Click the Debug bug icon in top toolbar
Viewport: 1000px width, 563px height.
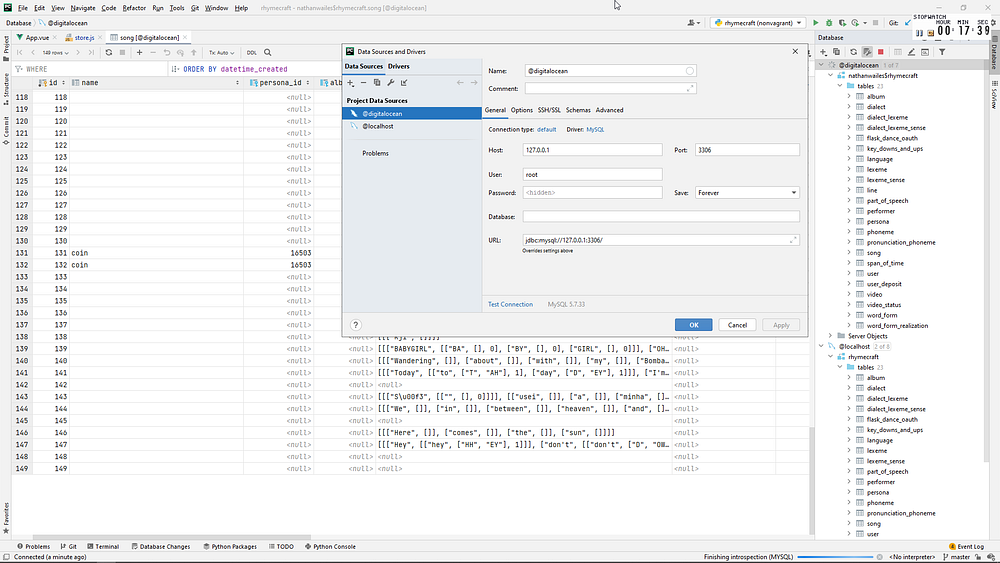[828, 22]
